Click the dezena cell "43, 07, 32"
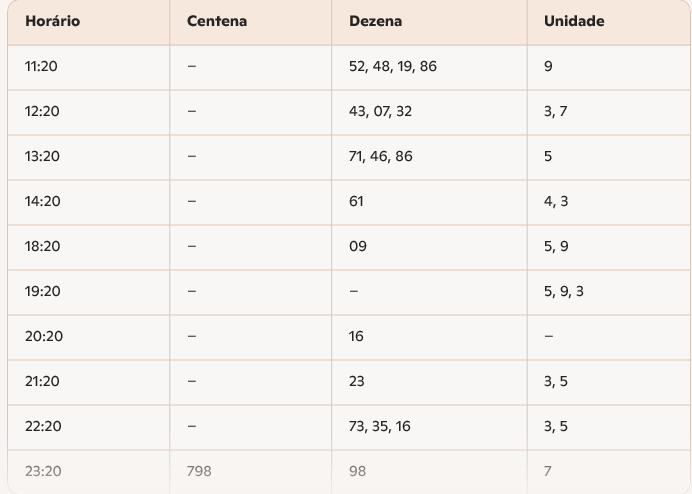The height and width of the screenshot is (494, 692). [x=380, y=112]
